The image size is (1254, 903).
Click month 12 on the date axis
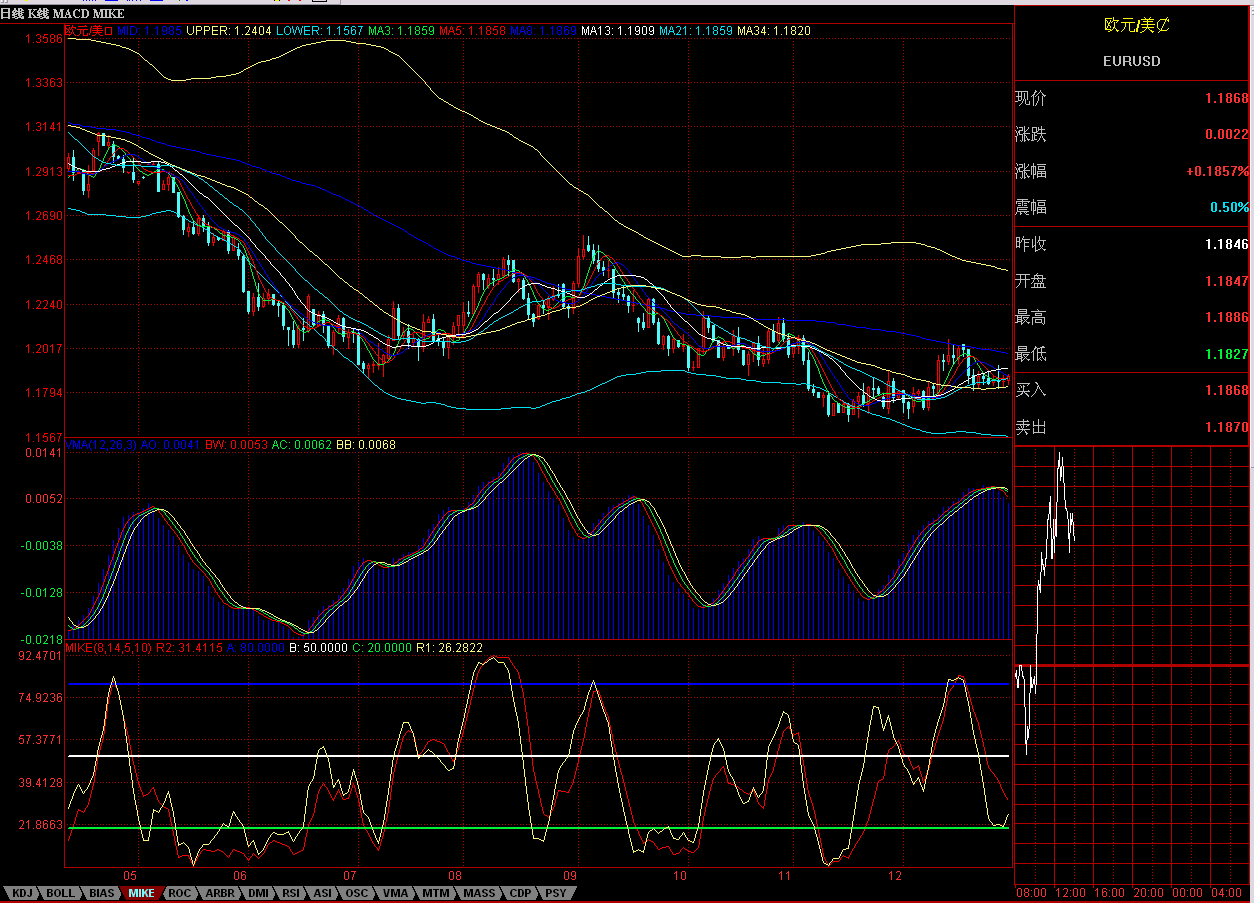pos(895,875)
